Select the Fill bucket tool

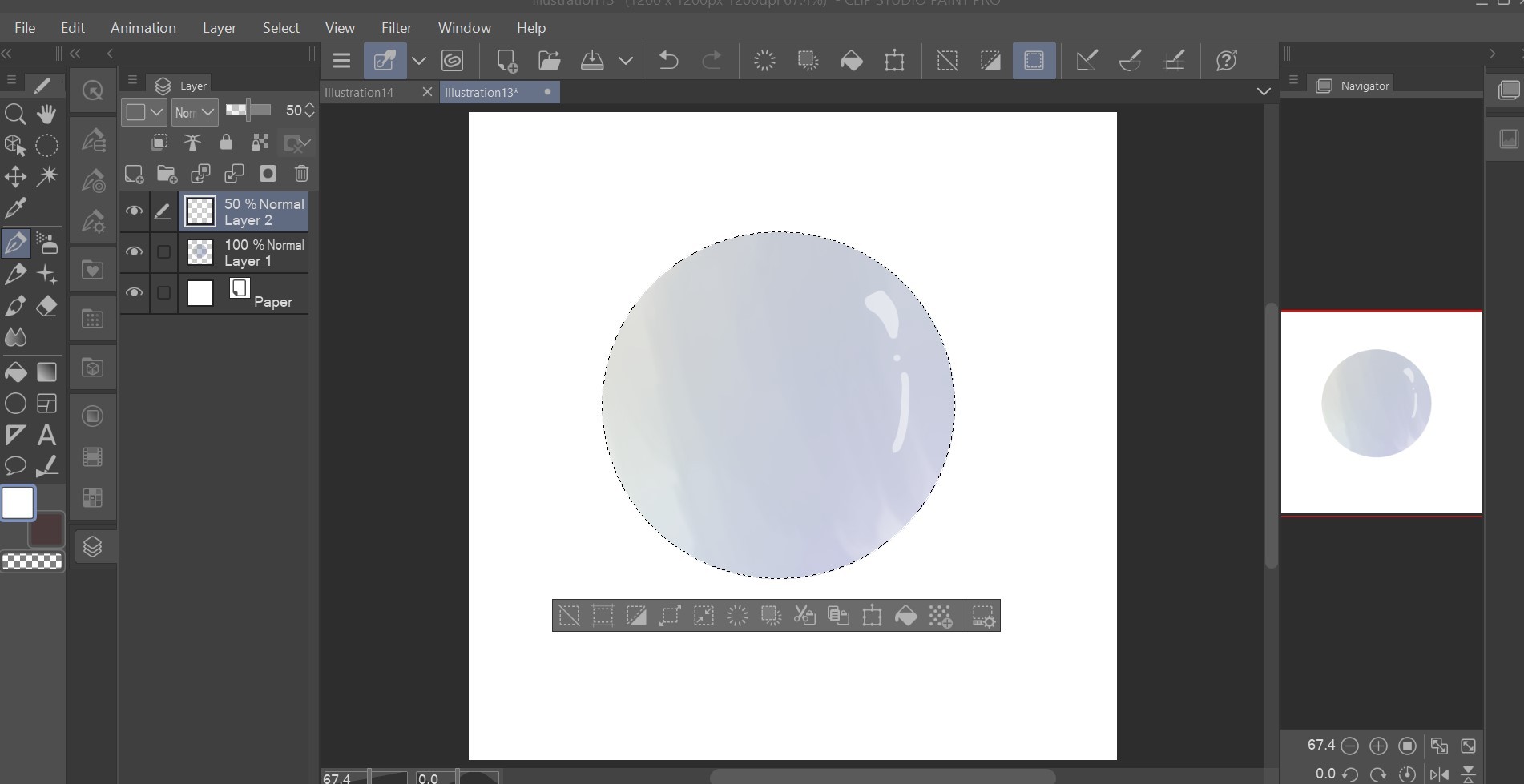coord(15,372)
